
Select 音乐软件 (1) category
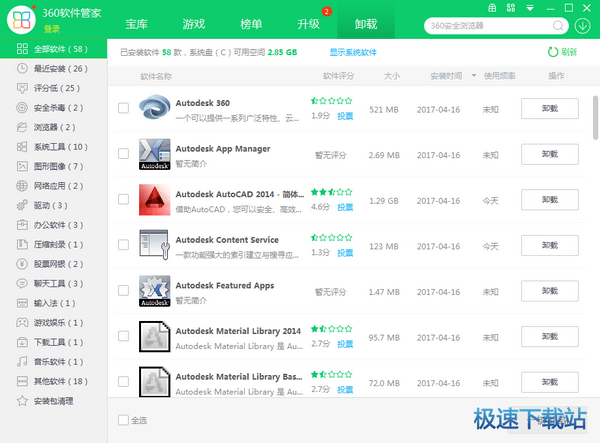pos(54,362)
